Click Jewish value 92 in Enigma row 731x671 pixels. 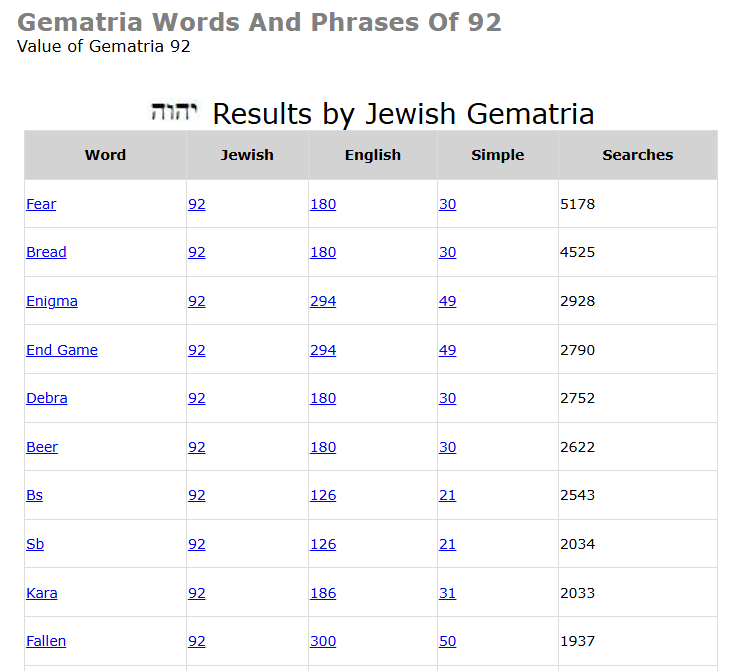point(197,301)
